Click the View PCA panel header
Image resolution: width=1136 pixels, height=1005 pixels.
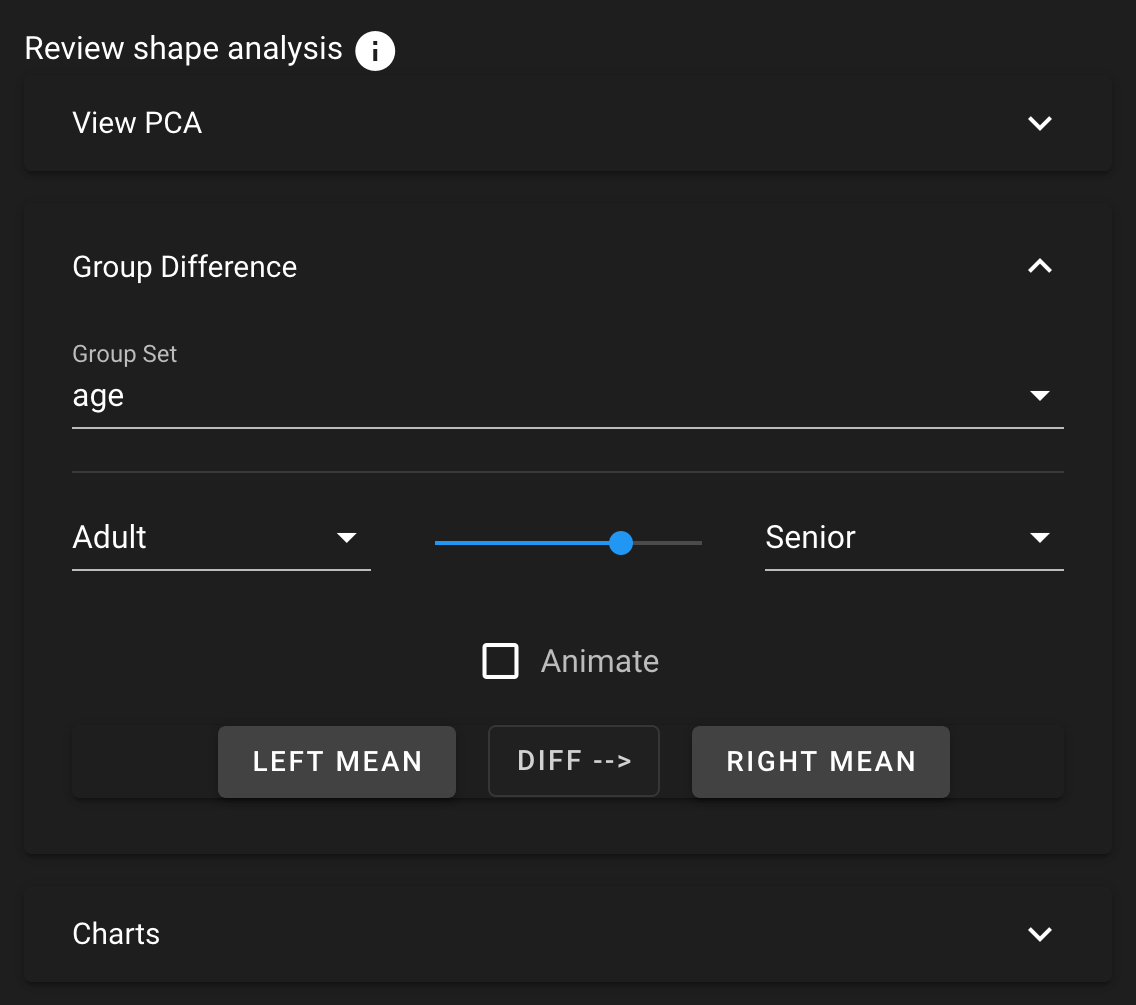[568, 123]
